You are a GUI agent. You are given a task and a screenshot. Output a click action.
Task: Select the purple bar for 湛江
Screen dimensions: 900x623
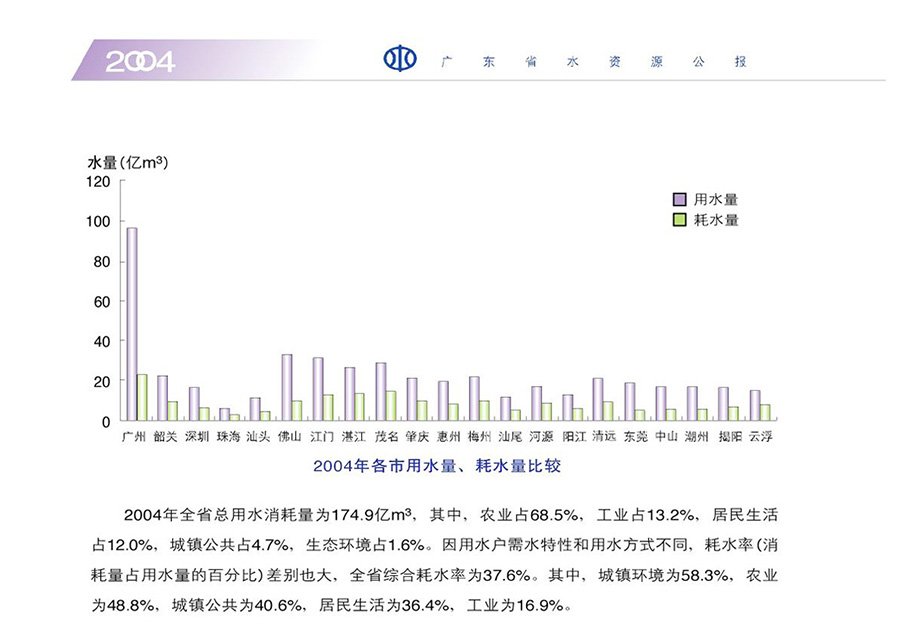(348, 395)
